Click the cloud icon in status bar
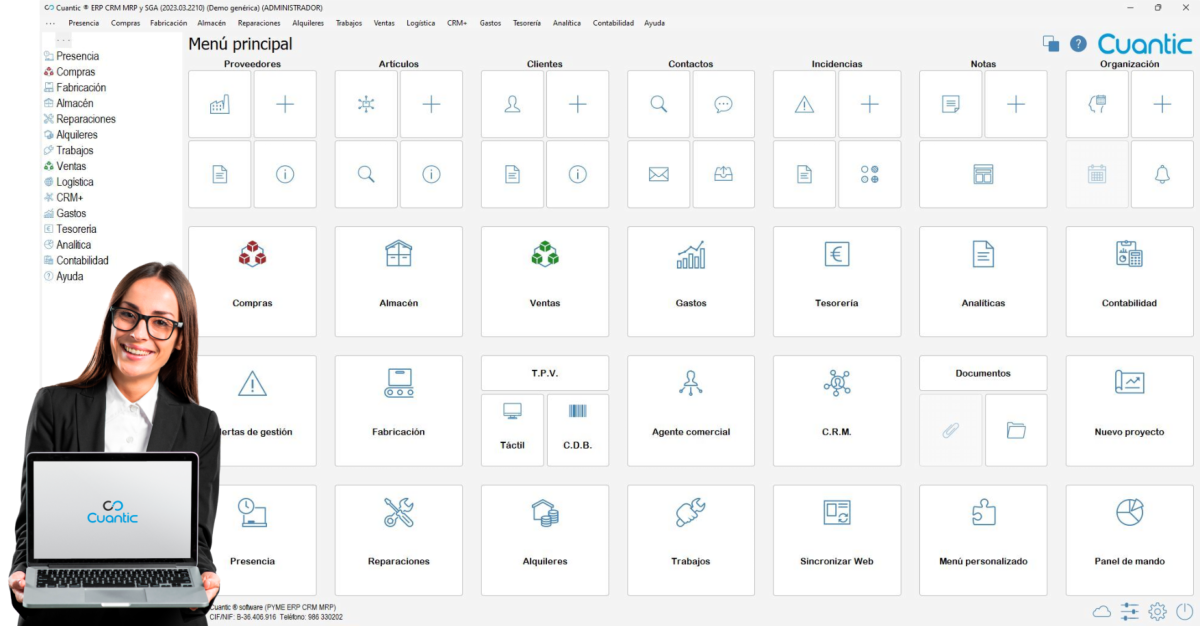Viewport: 1200px width, 626px height. click(x=1102, y=611)
